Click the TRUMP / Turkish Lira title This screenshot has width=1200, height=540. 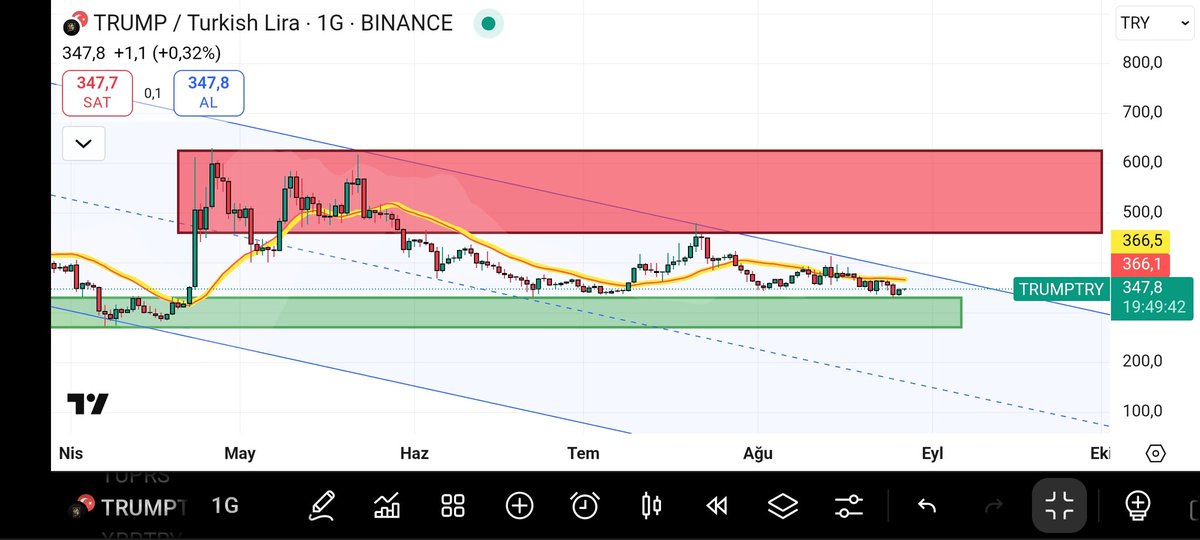(273, 22)
